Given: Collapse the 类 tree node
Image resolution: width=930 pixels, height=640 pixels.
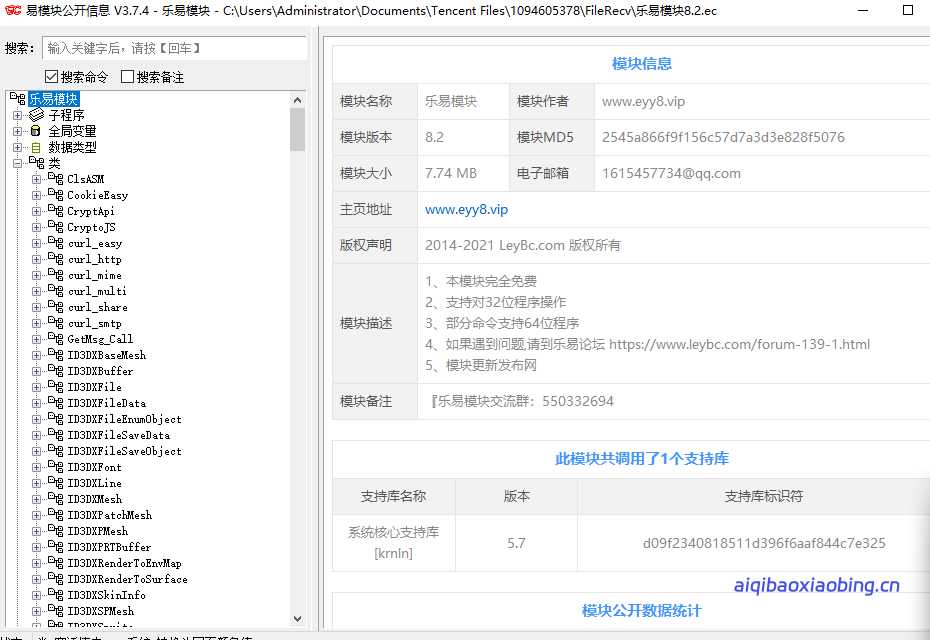Looking at the screenshot, I should pos(17,163).
